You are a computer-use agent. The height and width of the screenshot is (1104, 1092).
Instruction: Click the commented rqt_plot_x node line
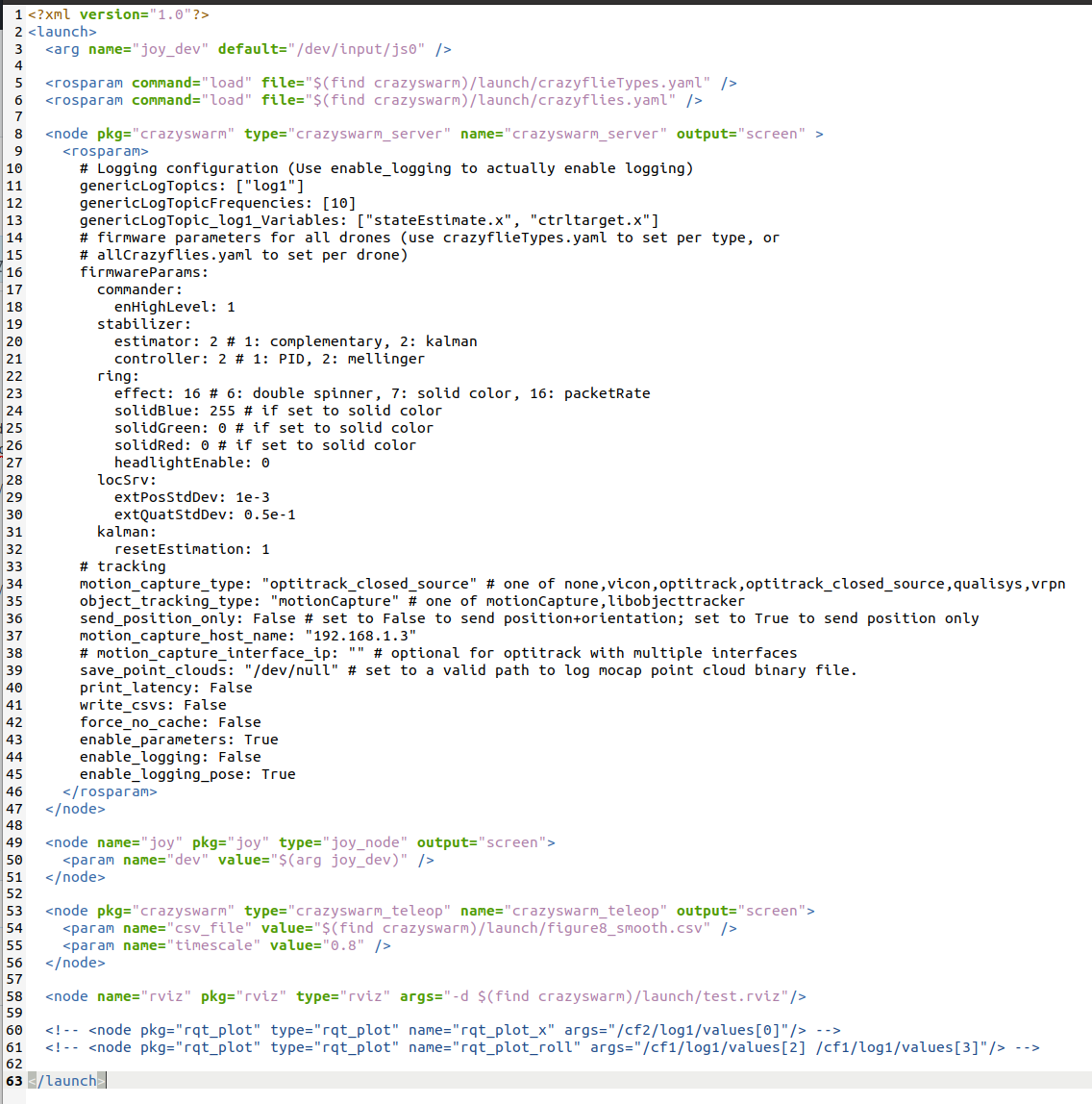[442, 1031]
